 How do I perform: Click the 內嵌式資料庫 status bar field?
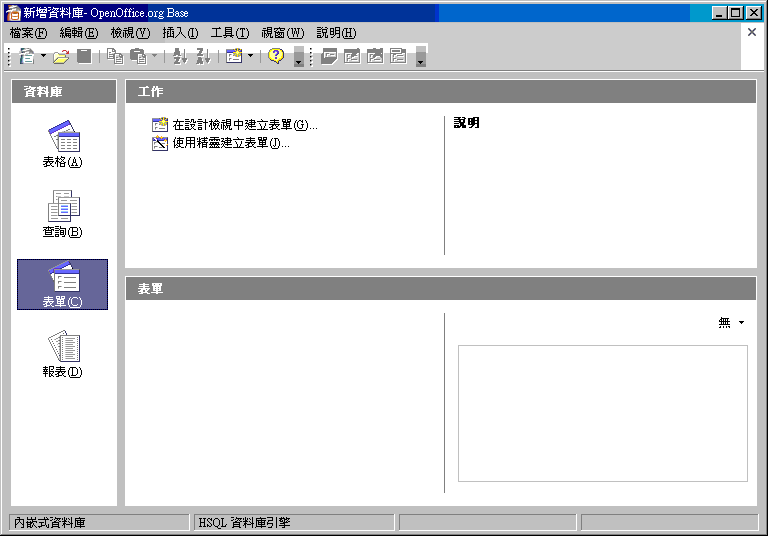(99, 523)
